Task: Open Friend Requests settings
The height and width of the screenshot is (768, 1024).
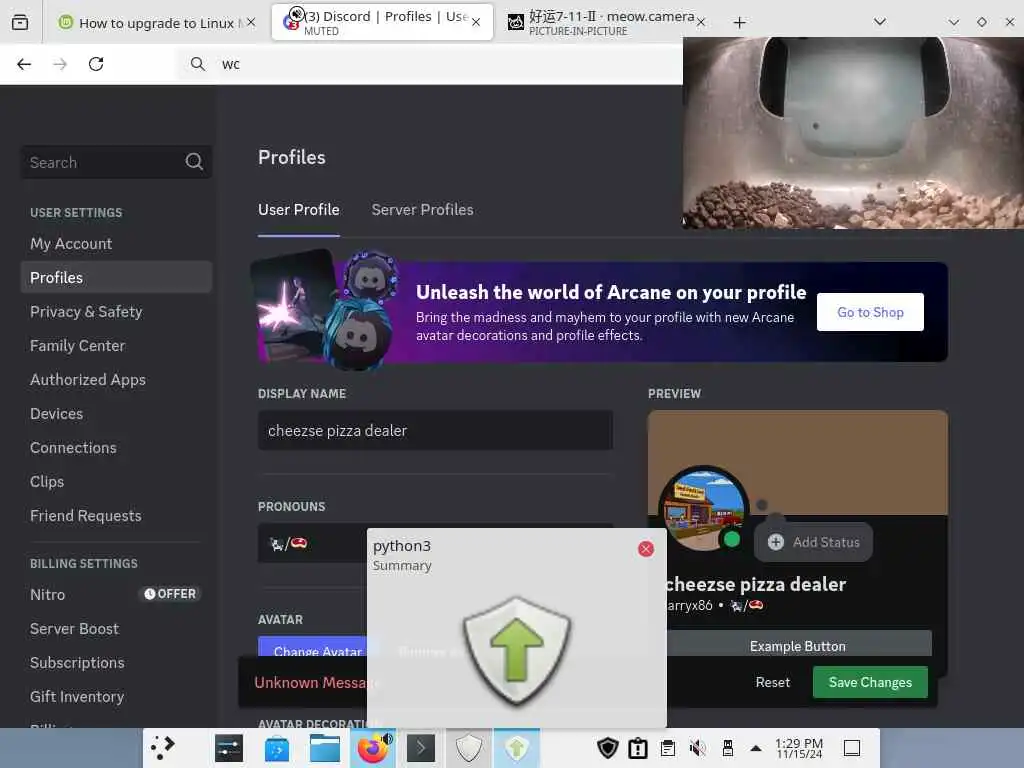Action: coord(116,515)
